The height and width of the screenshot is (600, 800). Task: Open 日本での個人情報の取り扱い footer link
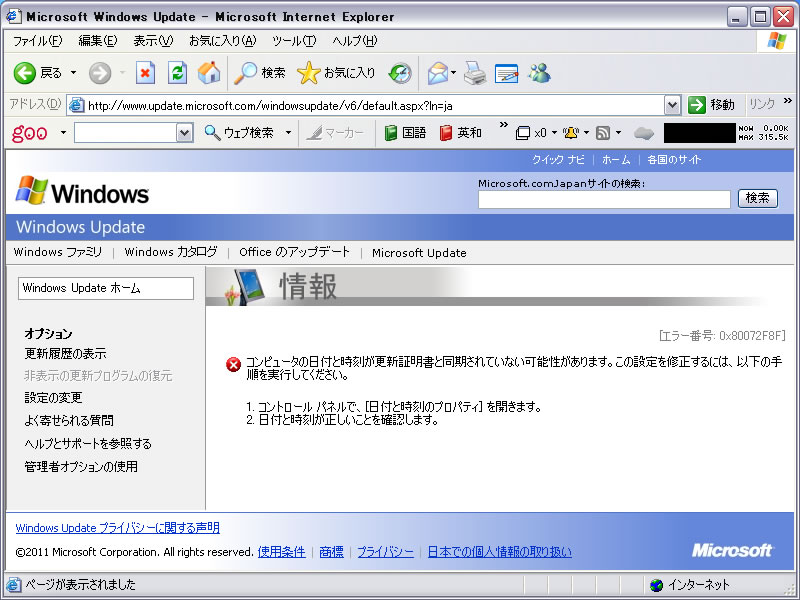coord(499,552)
